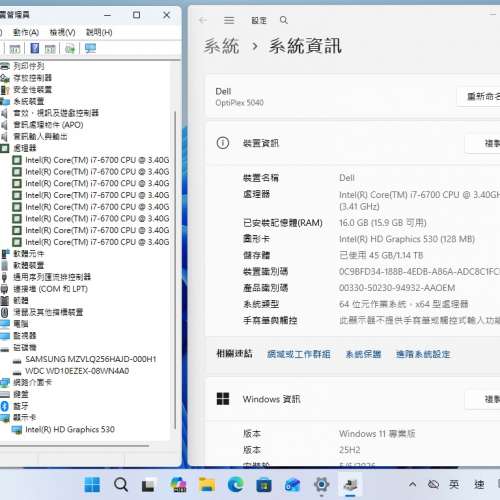Collapse the 裝置資訊 section header
This screenshot has width=500, height=500.
click(x=353, y=143)
